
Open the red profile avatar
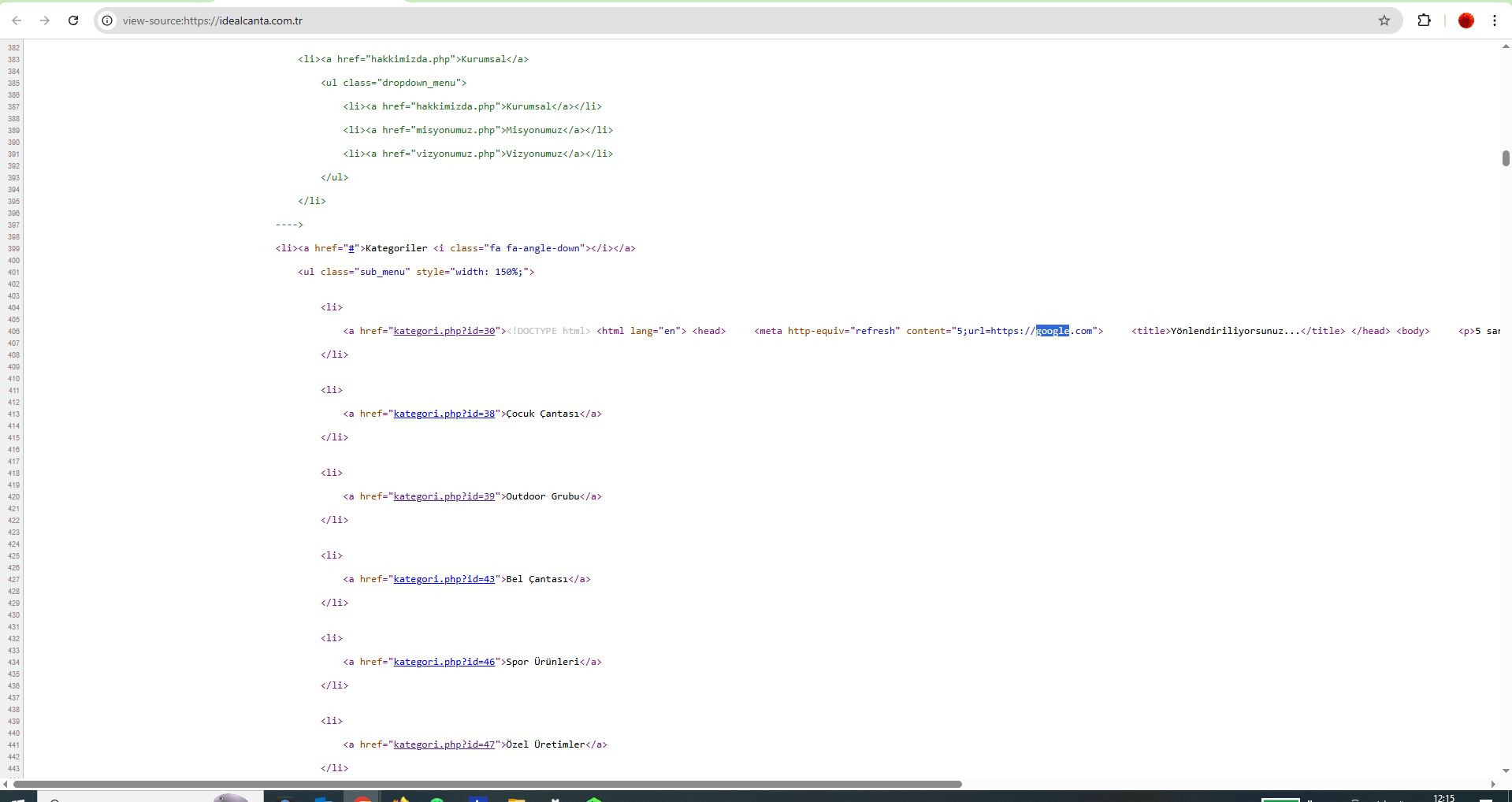(1466, 20)
